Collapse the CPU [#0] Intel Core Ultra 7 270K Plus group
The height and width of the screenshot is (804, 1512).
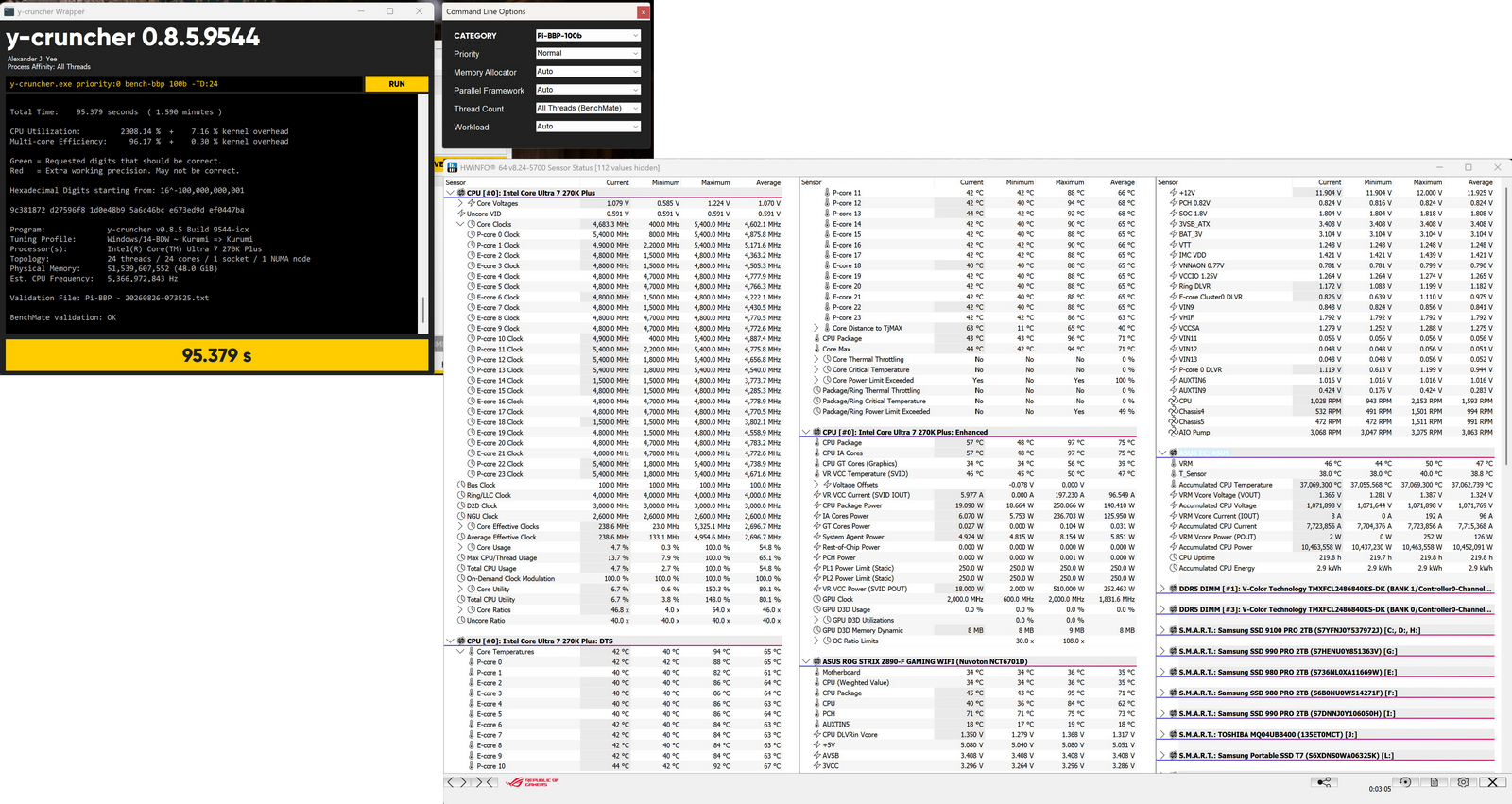[450, 193]
